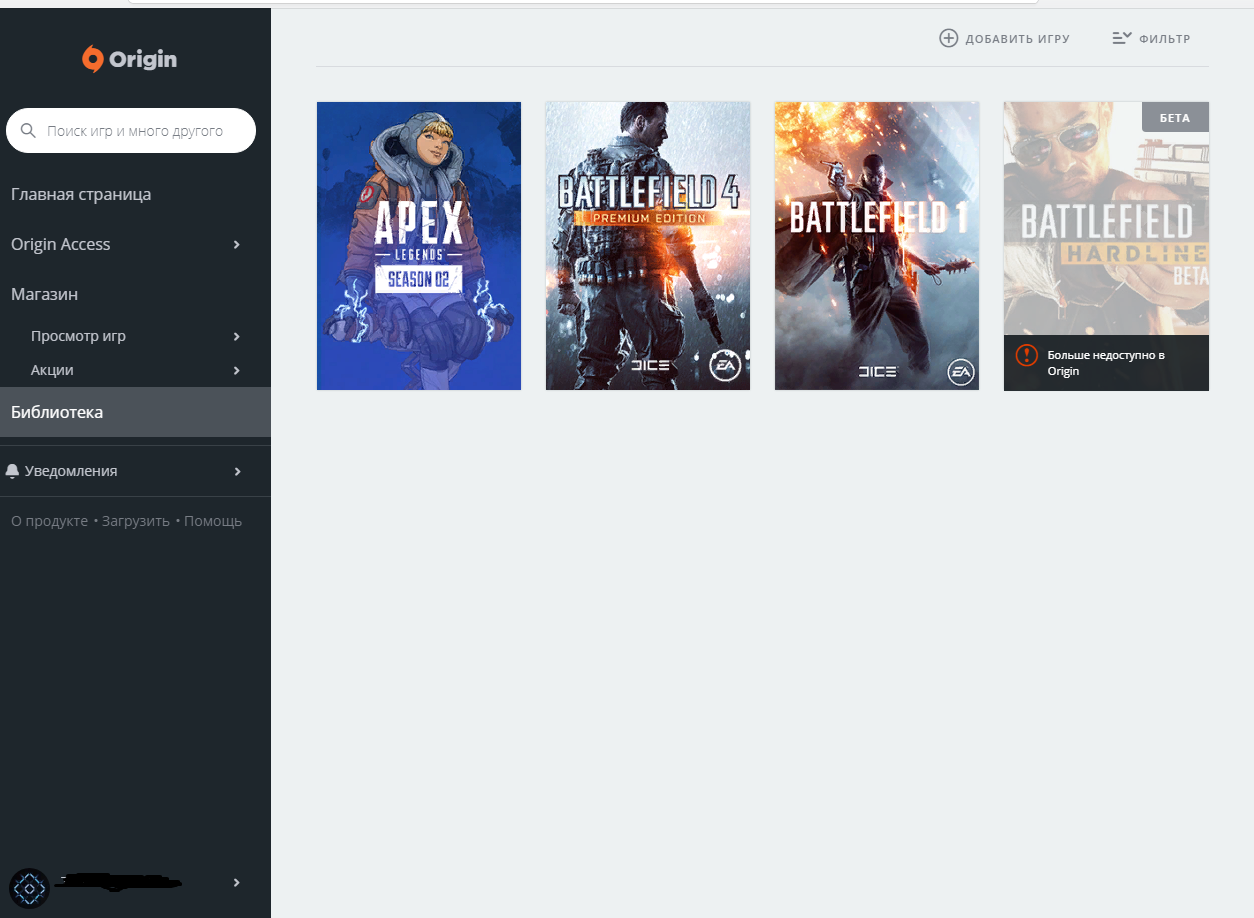Click the user avatar icon
Viewport: 1254px width, 918px height.
[x=29, y=888]
